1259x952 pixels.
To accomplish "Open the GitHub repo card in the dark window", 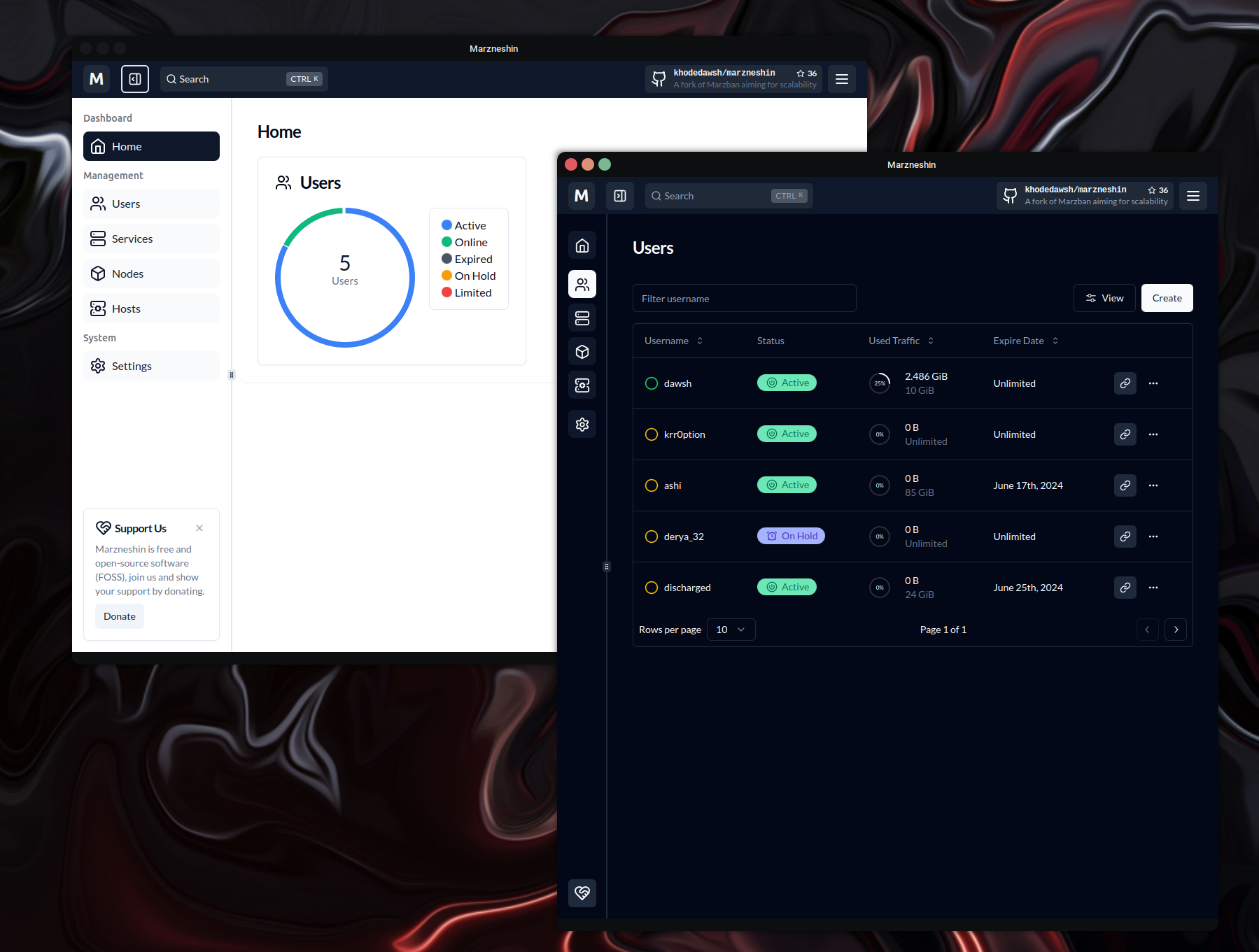I will tap(1085, 196).
